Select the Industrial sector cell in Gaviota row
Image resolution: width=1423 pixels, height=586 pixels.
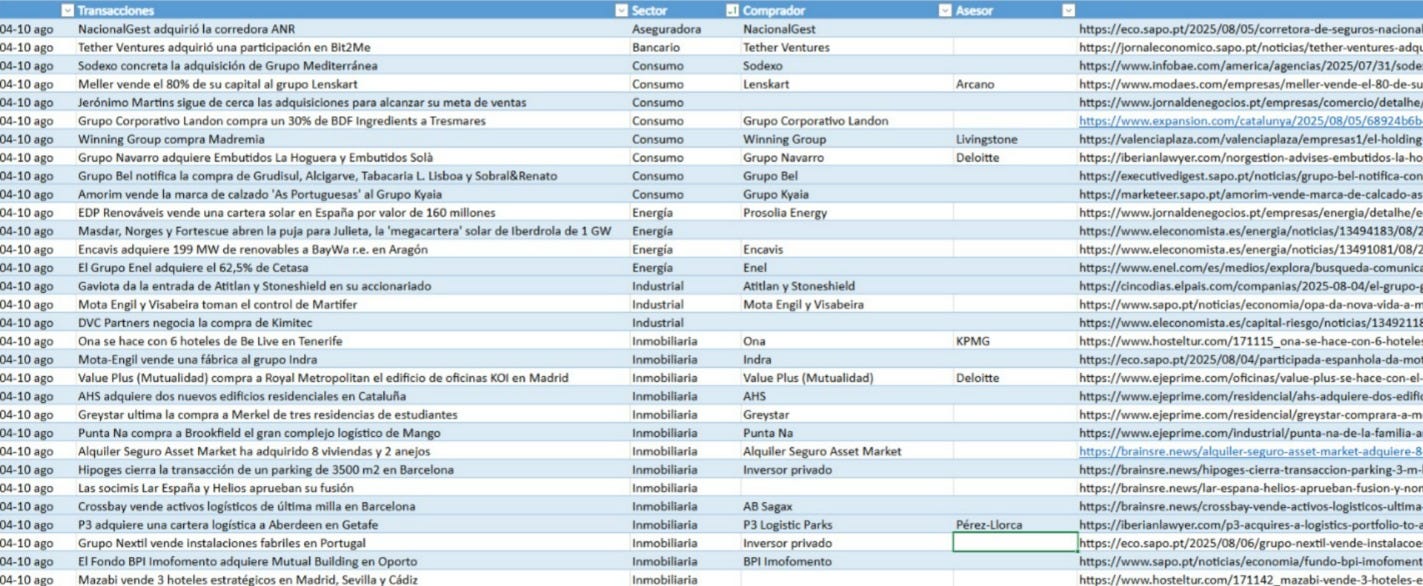pyautogui.click(x=684, y=286)
